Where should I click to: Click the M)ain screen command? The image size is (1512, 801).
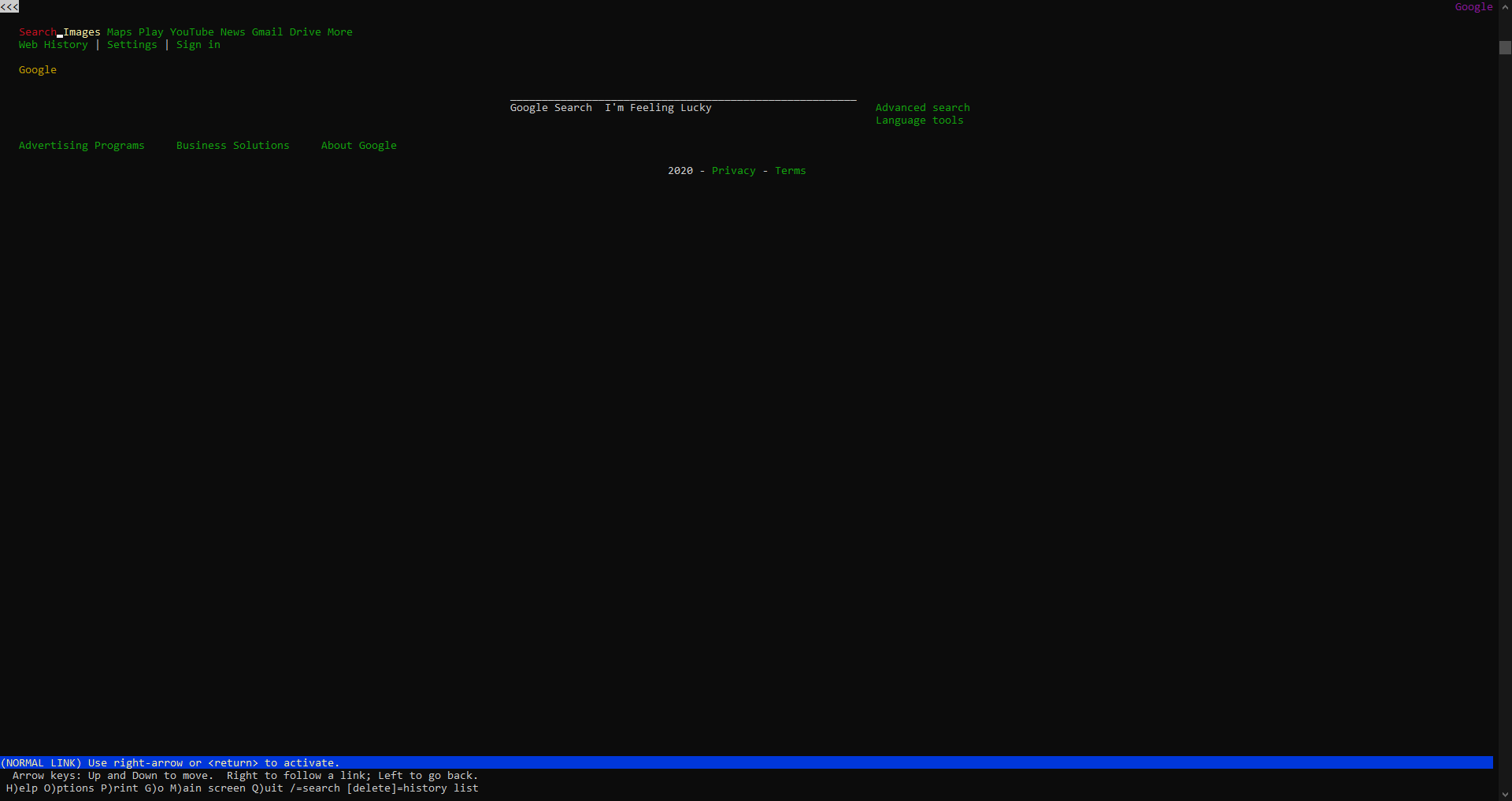[208, 788]
